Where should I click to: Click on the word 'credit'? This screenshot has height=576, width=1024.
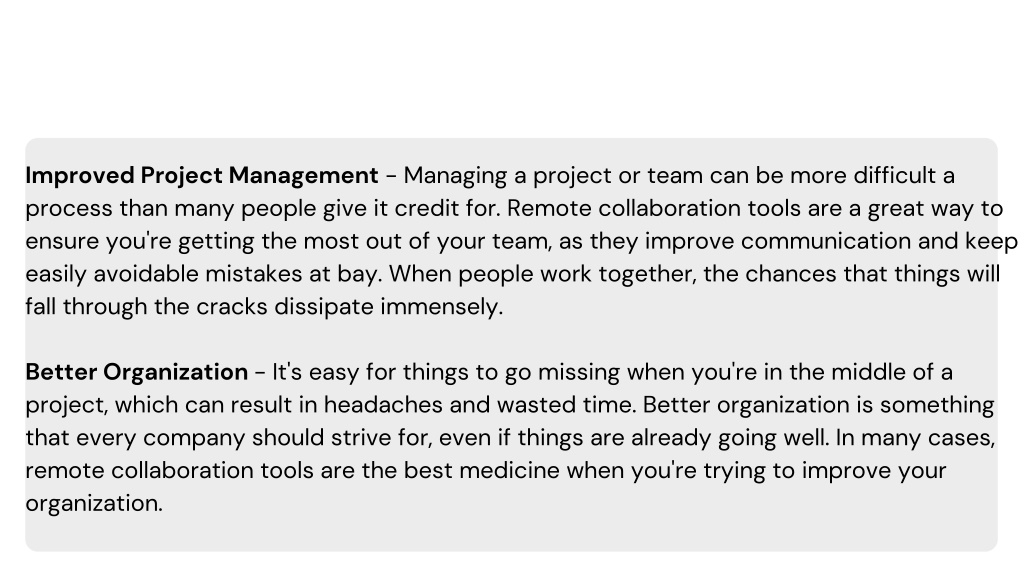click(x=426, y=208)
